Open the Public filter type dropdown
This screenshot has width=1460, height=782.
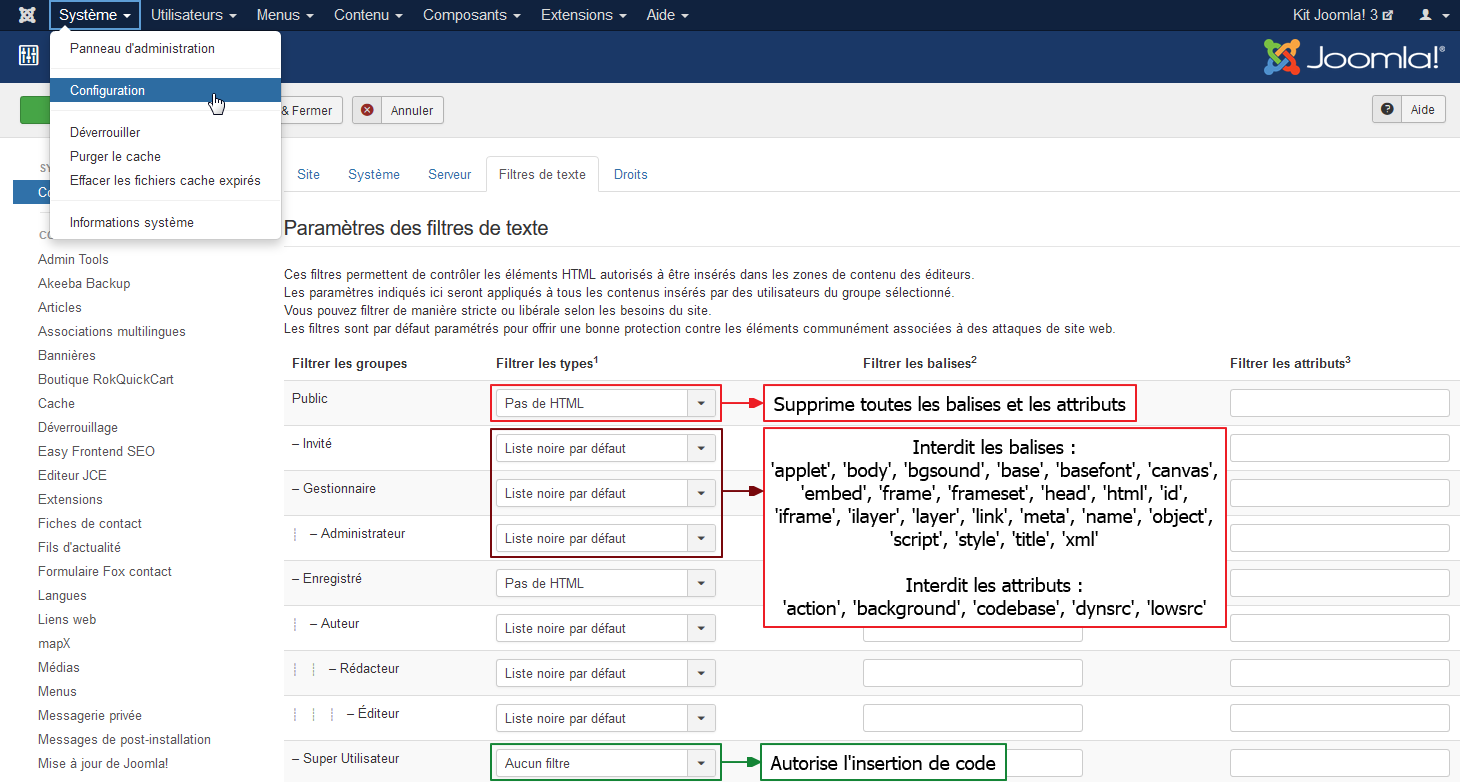click(606, 403)
